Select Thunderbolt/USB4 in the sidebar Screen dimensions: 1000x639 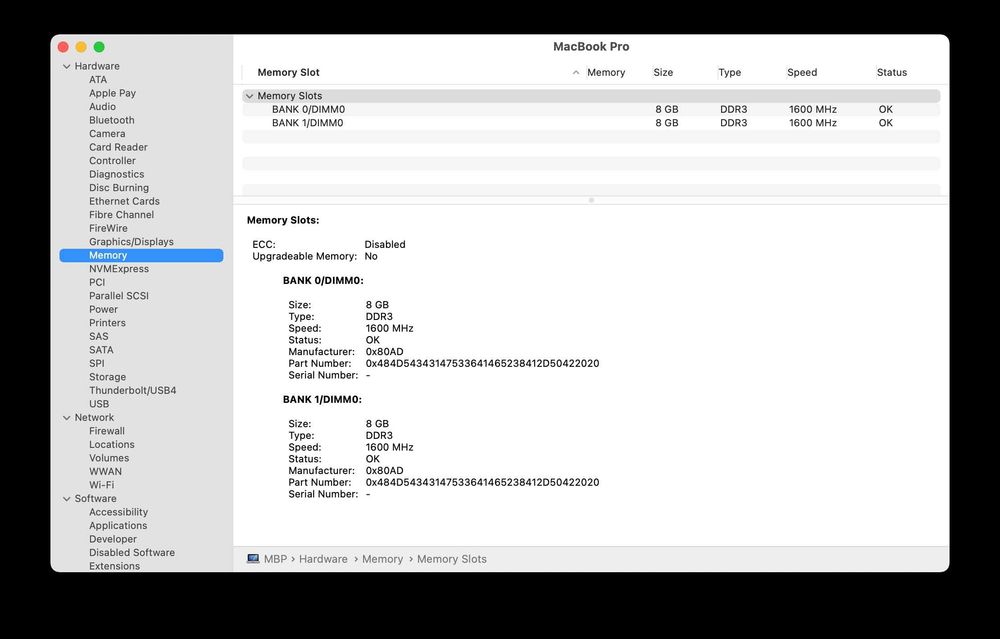[x=133, y=390]
